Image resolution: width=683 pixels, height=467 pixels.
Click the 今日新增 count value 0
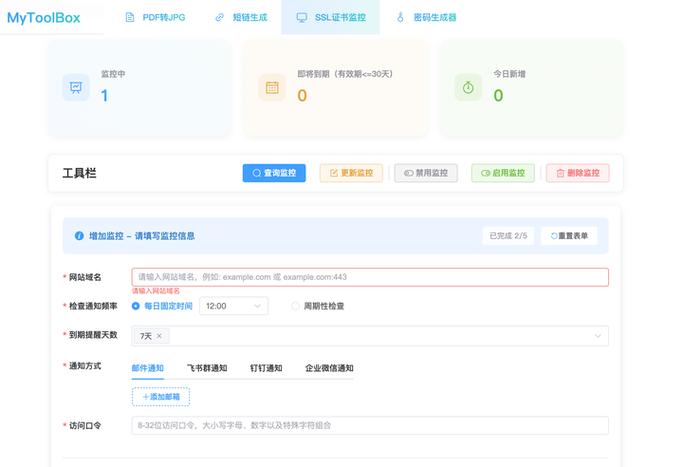(498, 95)
